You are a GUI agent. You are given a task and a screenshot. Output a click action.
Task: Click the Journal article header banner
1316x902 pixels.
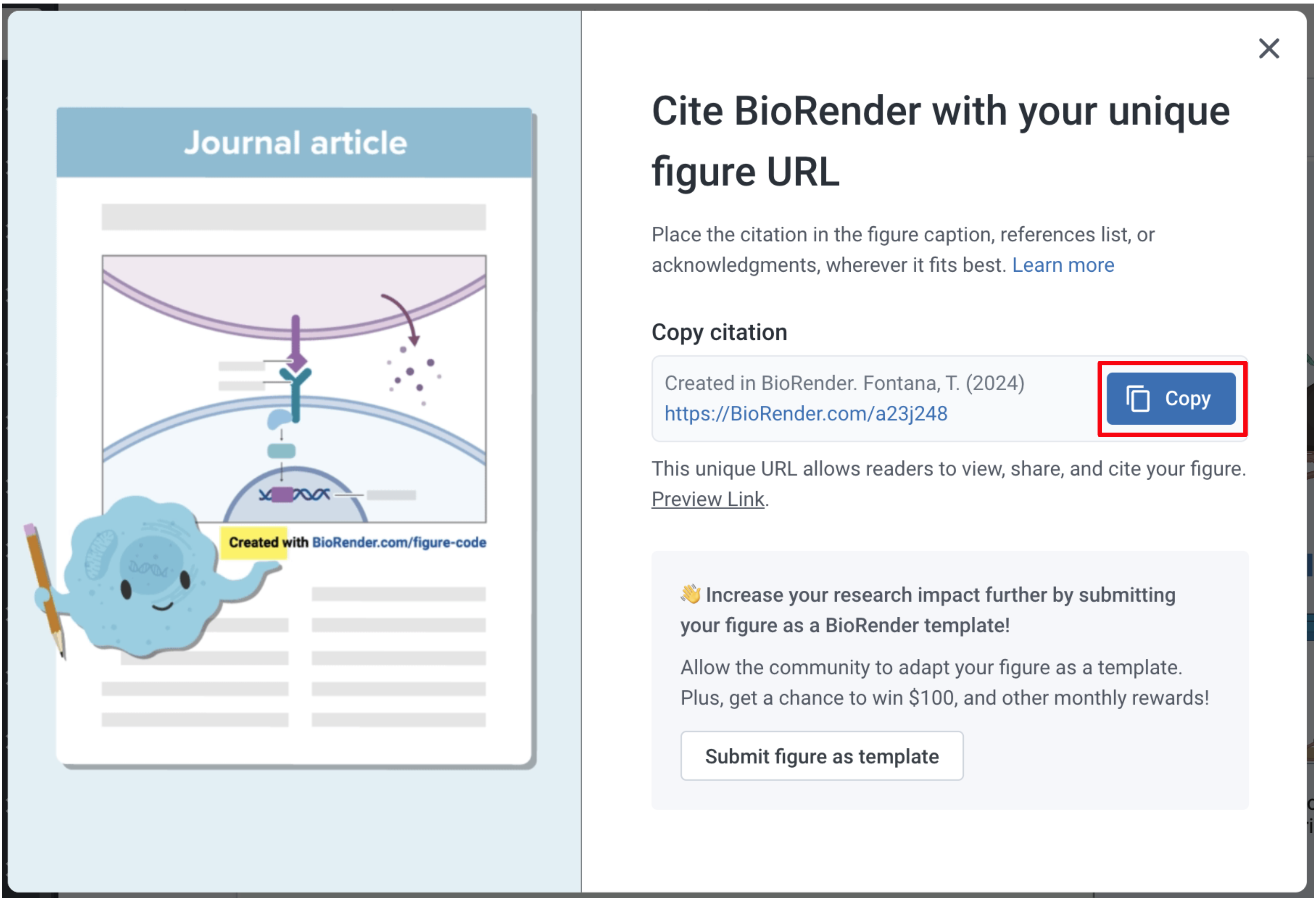tap(294, 143)
